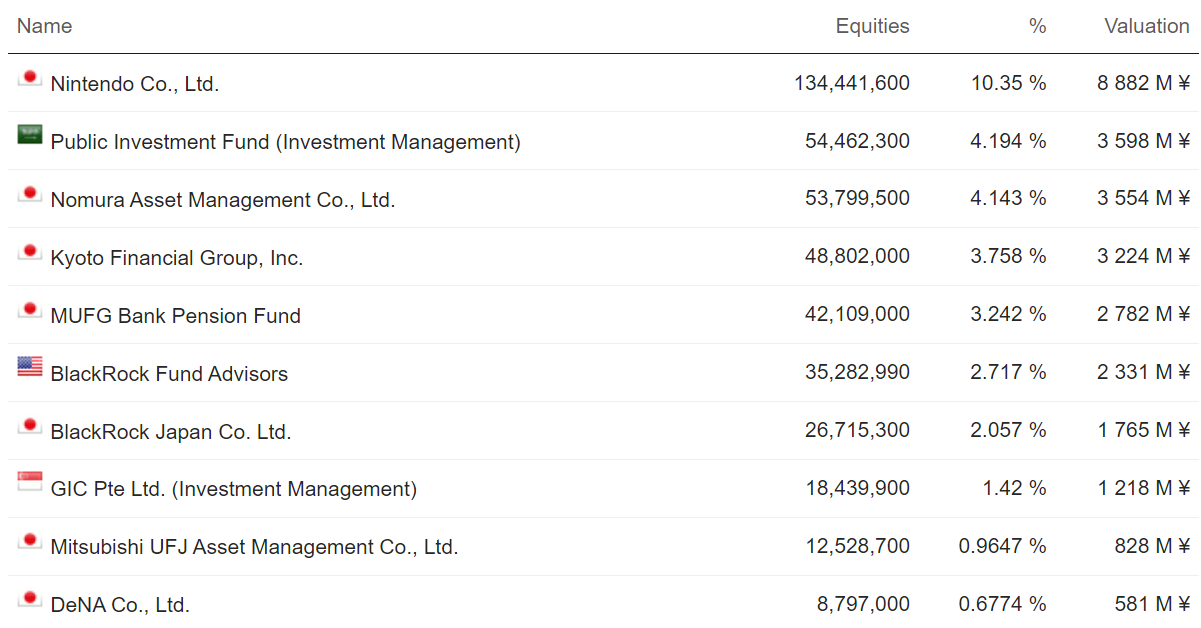Open Mitsubishi UFJ Asset Management Co., Ltd.
The width and height of the screenshot is (1201, 628).
coord(254,548)
